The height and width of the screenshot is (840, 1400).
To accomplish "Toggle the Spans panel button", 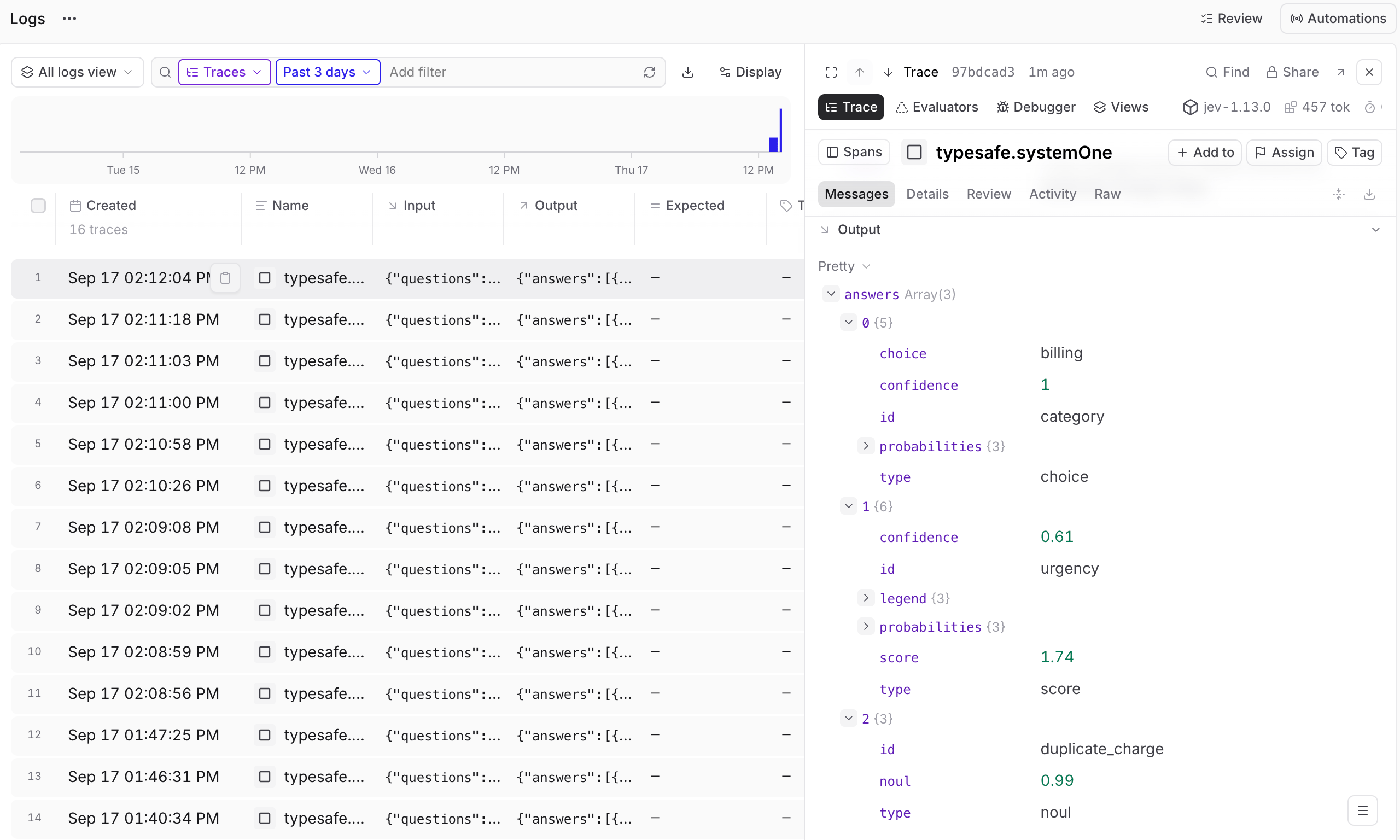I will click(854, 152).
